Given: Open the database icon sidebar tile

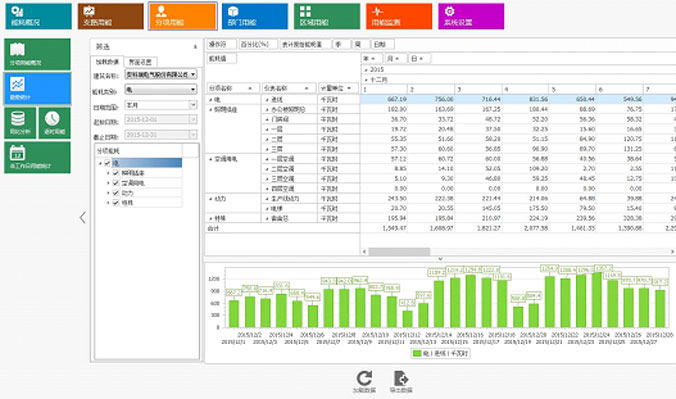Looking at the screenshot, I should [x=20, y=123].
